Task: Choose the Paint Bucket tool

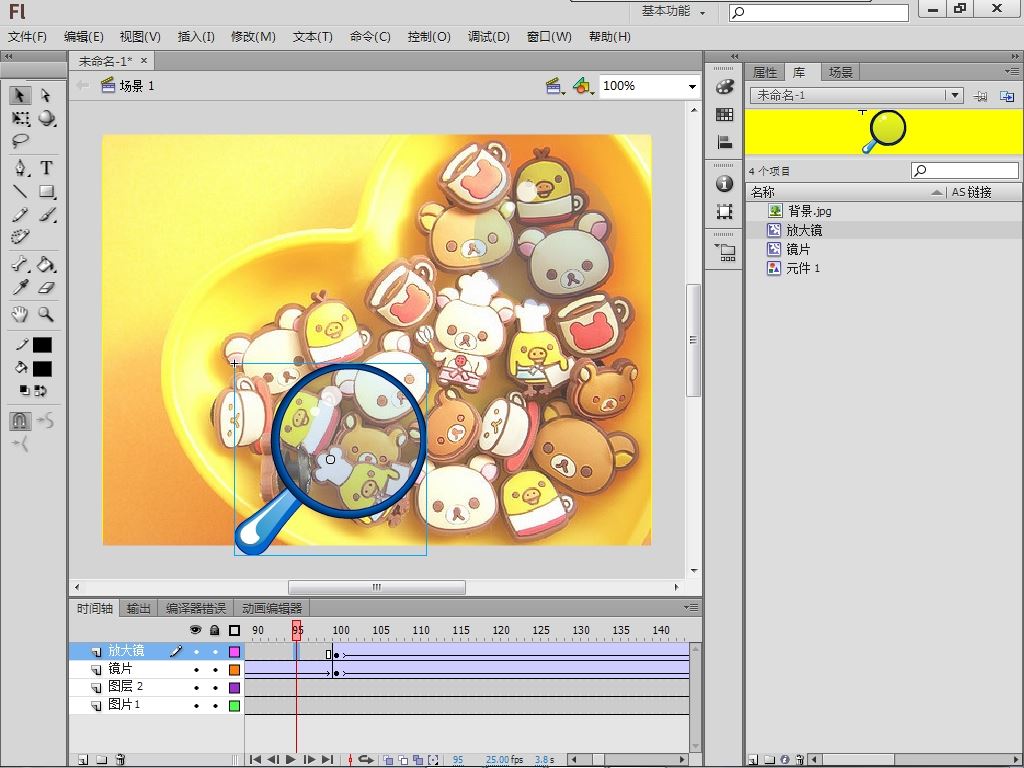Action: (46, 264)
